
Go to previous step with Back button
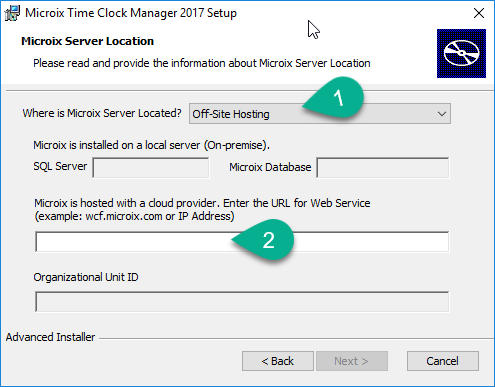click(x=278, y=361)
